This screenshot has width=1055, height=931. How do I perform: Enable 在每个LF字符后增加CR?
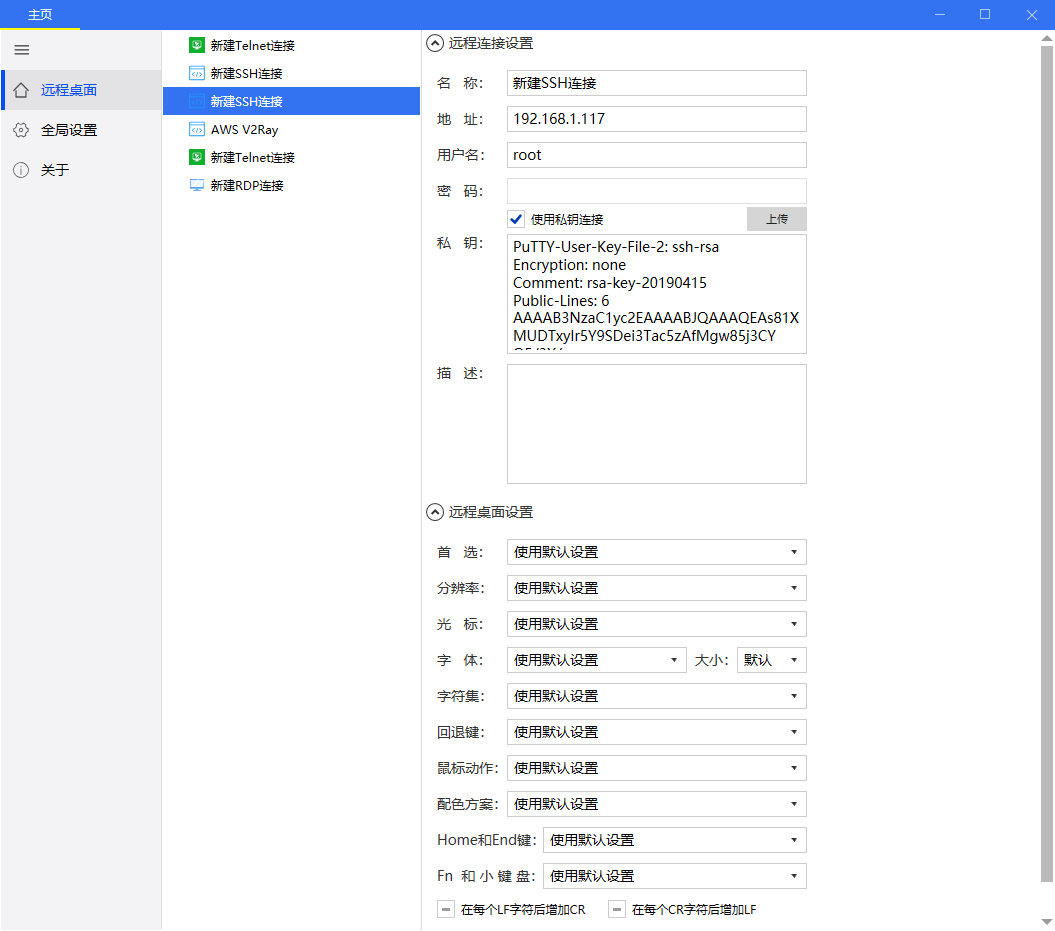pyautogui.click(x=445, y=909)
